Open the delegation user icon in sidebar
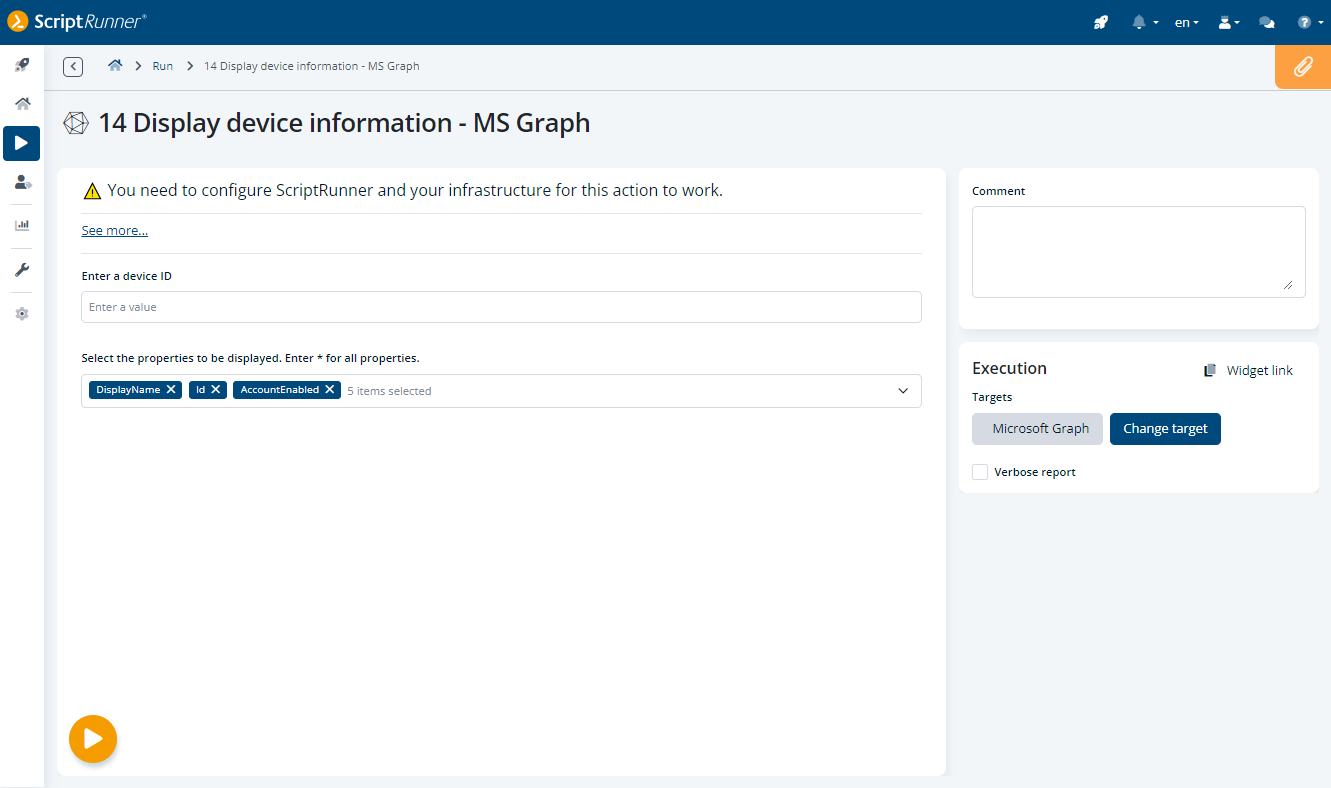Image resolution: width=1331 pixels, height=788 pixels. (22, 182)
